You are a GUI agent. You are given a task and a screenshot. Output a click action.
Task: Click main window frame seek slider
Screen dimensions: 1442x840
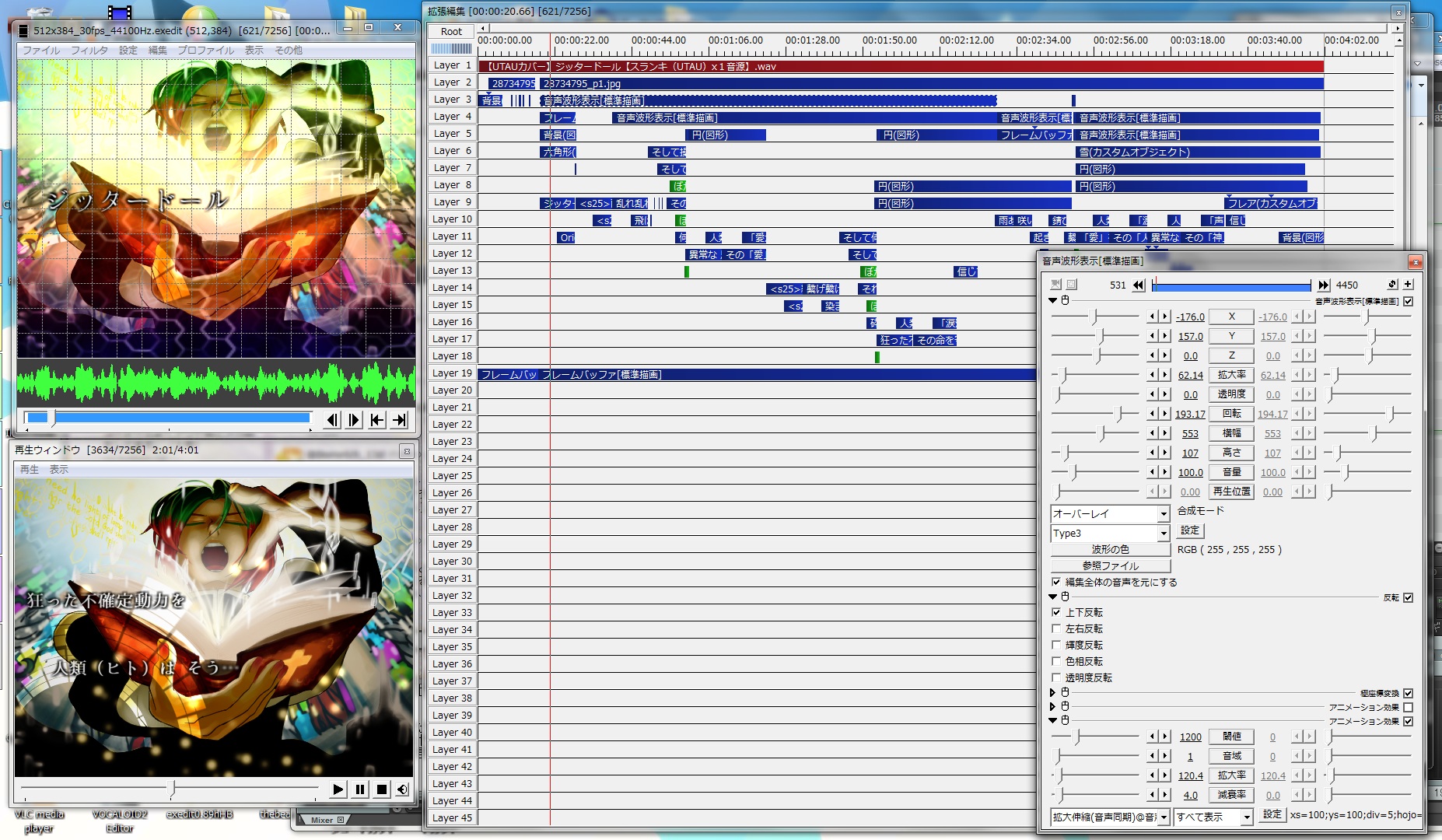coord(169,418)
